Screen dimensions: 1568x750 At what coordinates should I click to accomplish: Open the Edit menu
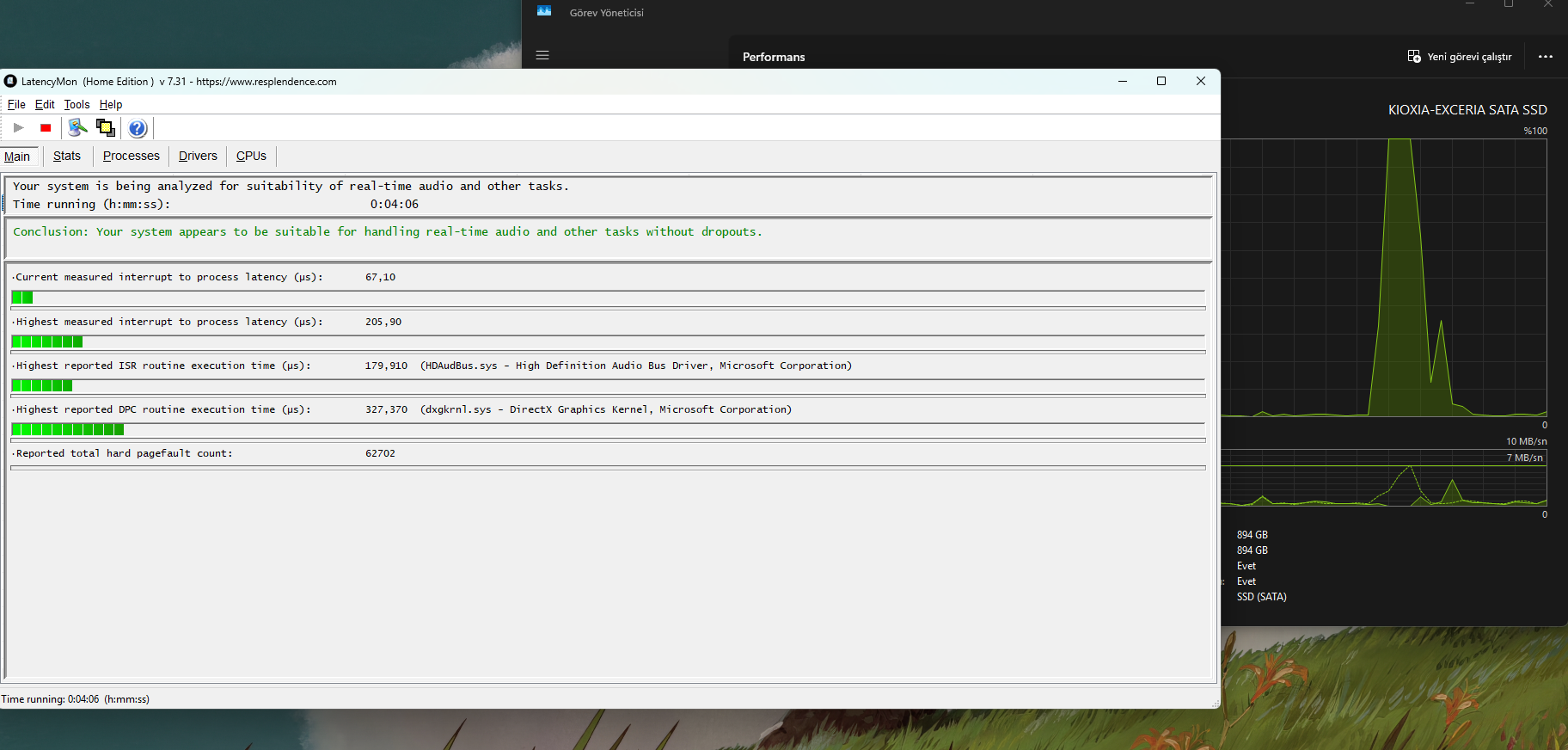[x=45, y=104]
